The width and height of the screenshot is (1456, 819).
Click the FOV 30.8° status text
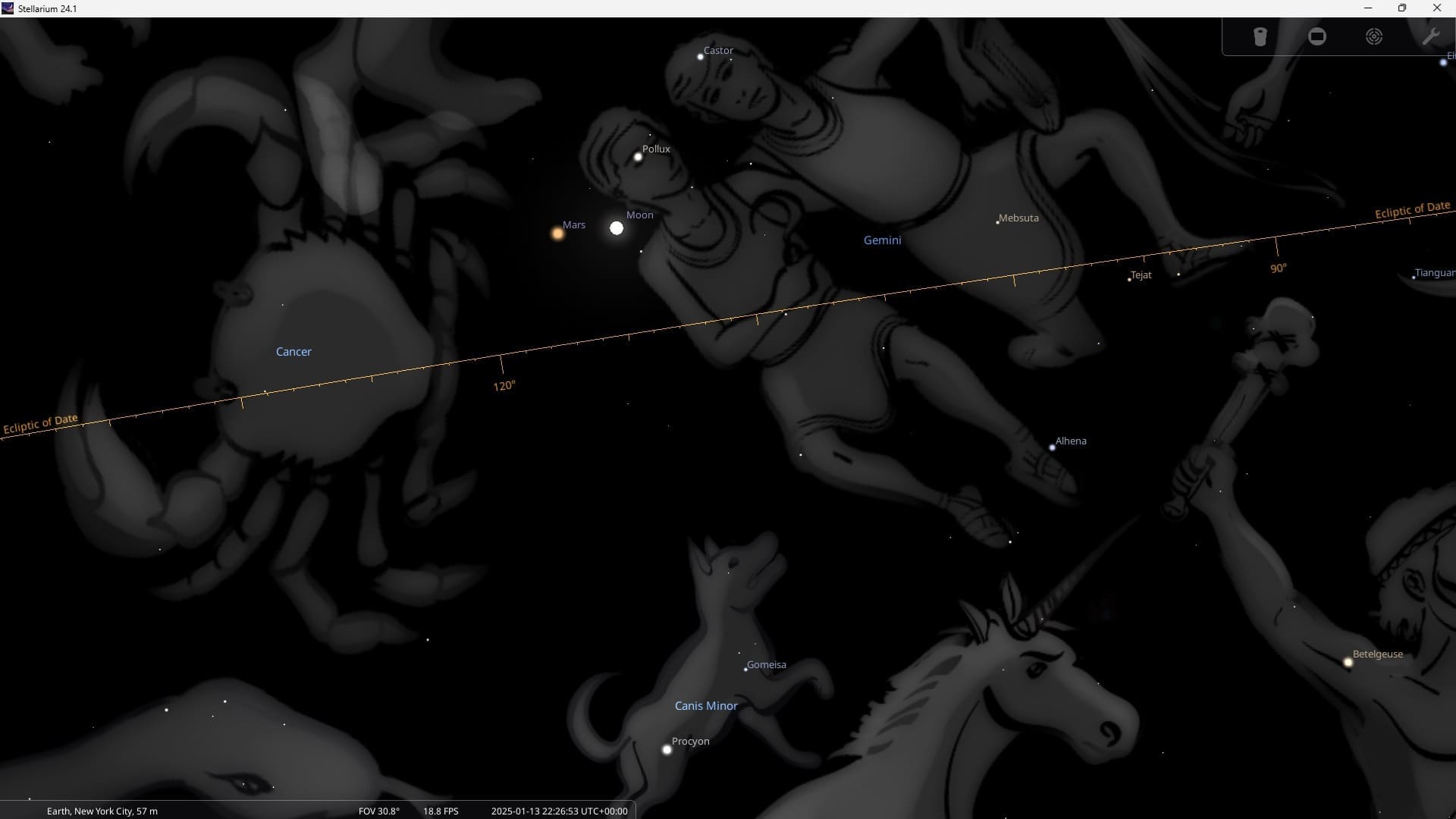click(x=378, y=811)
